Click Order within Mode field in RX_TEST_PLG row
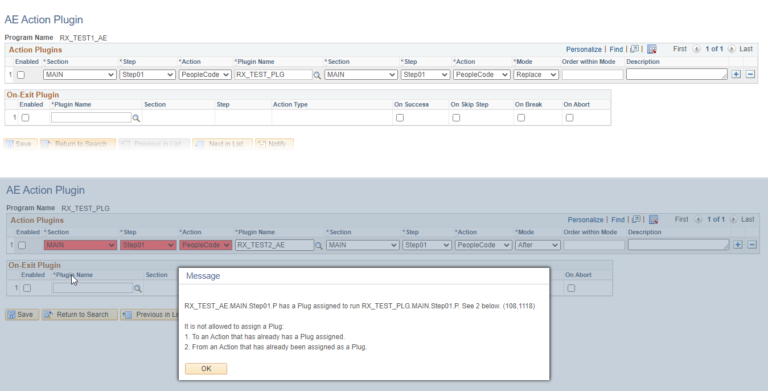The height and width of the screenshot is (391, 768). [x=594, y=245]
